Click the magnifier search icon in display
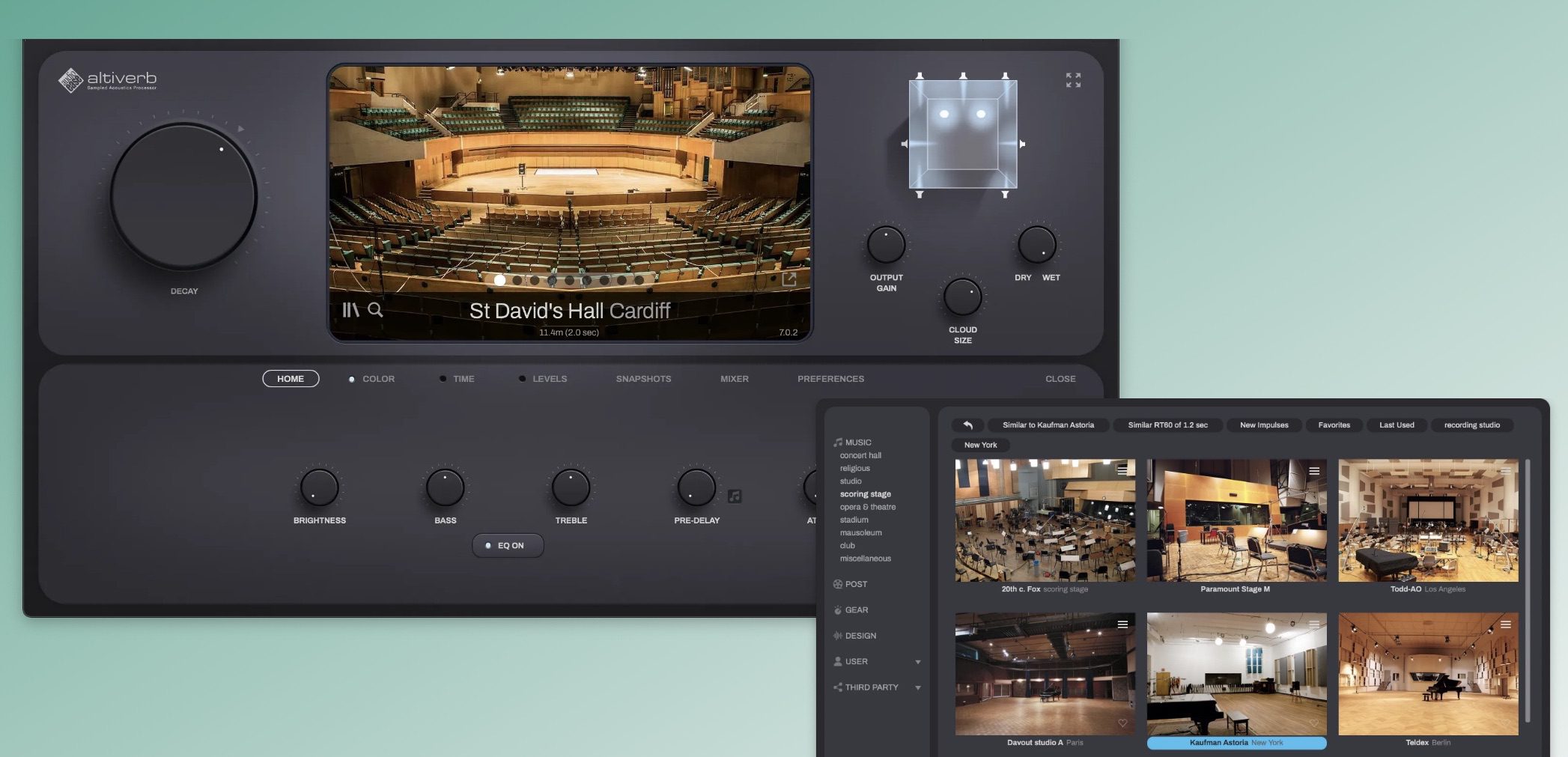 [x=376, y=309]
